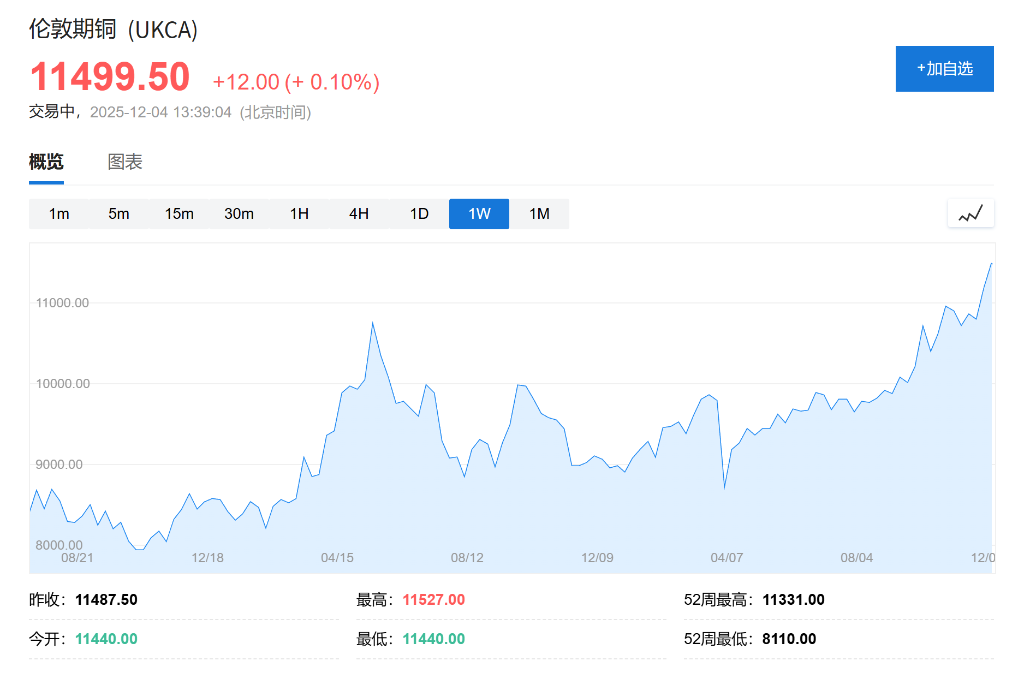Screen dimensions: 1024x677
Task: Click the 最高 value 11527.00
Action: coord(433,599)
